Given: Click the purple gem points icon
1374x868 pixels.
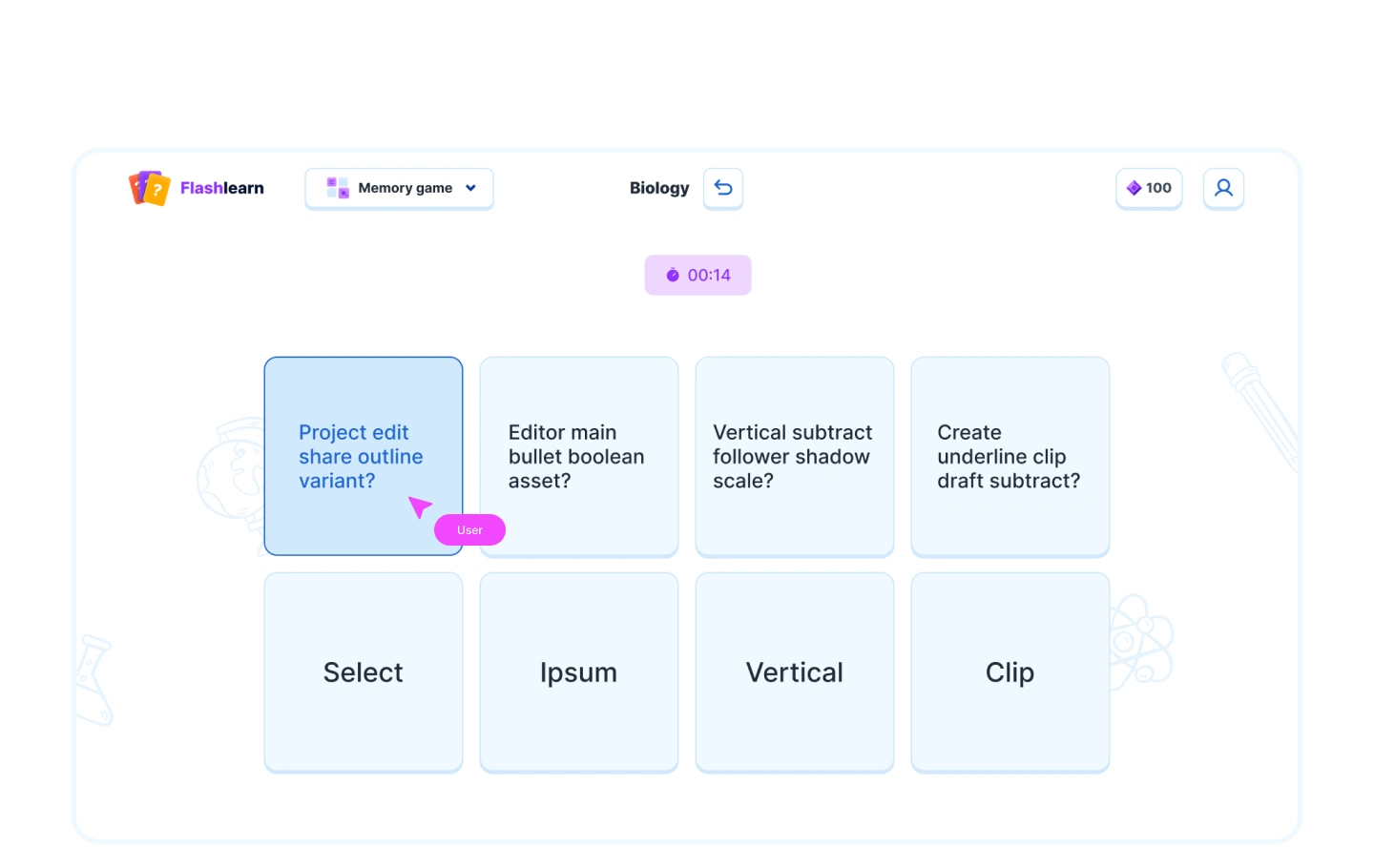Looking at the screenshot, I should coord(1134,188).
